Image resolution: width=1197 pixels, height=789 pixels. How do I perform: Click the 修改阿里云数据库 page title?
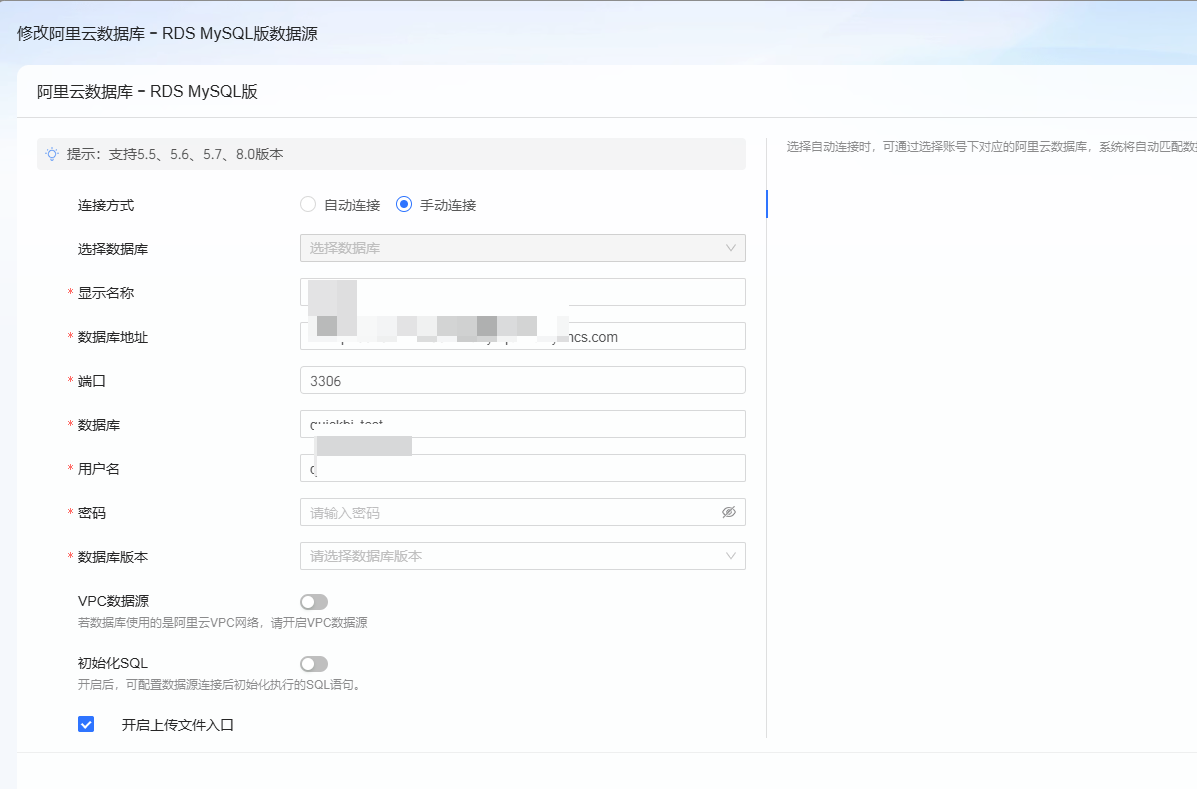[x=167, y=34]
